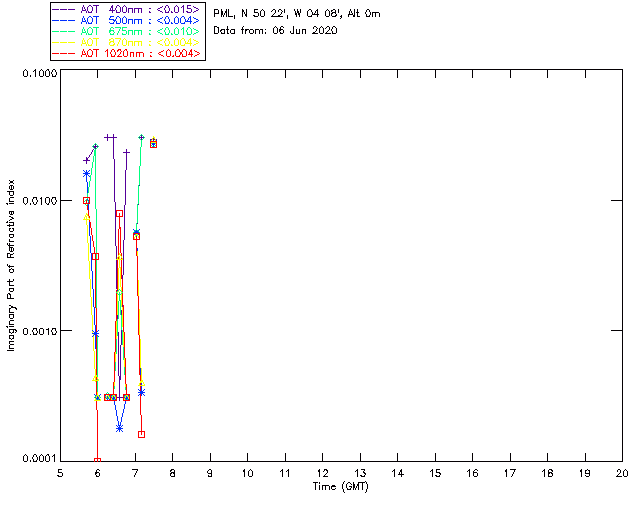Click the 12 tick on time axis
The width and height of the screenshot is (640, 512).
pos(322,473)
